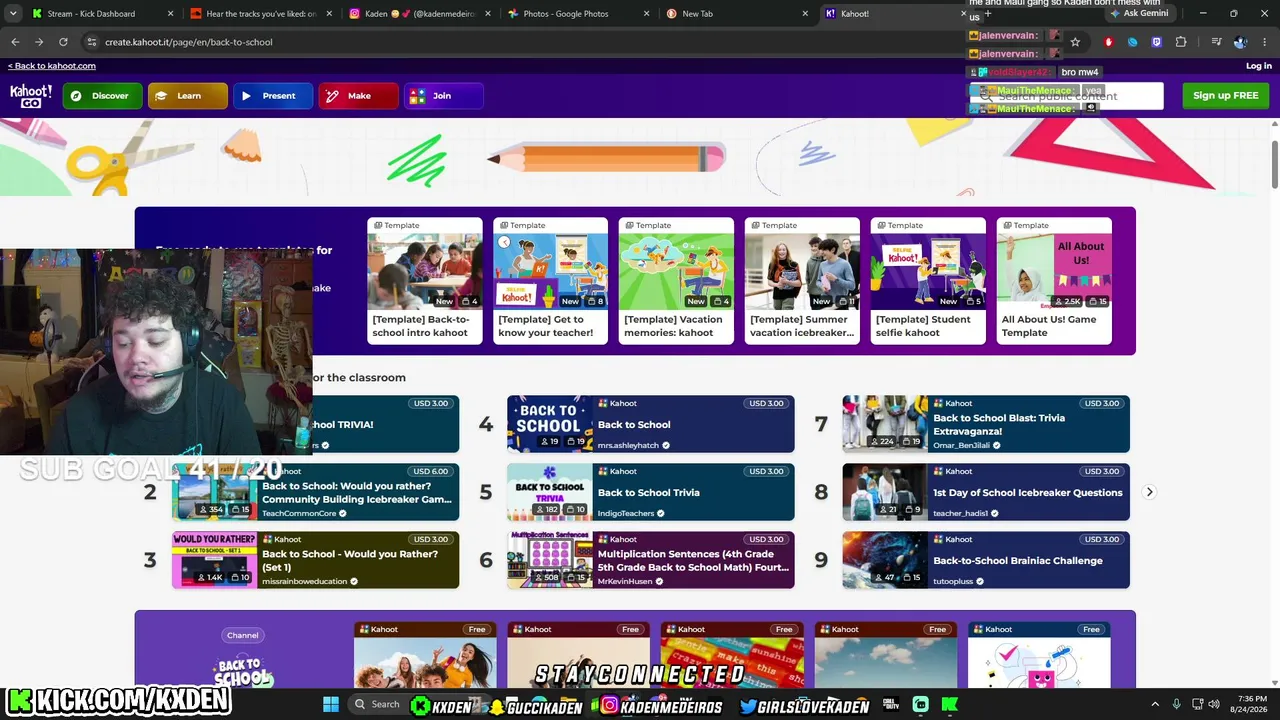Open the Chrome profile avatar
This screenshot has width=1280, height=720.
point(1240,42)
